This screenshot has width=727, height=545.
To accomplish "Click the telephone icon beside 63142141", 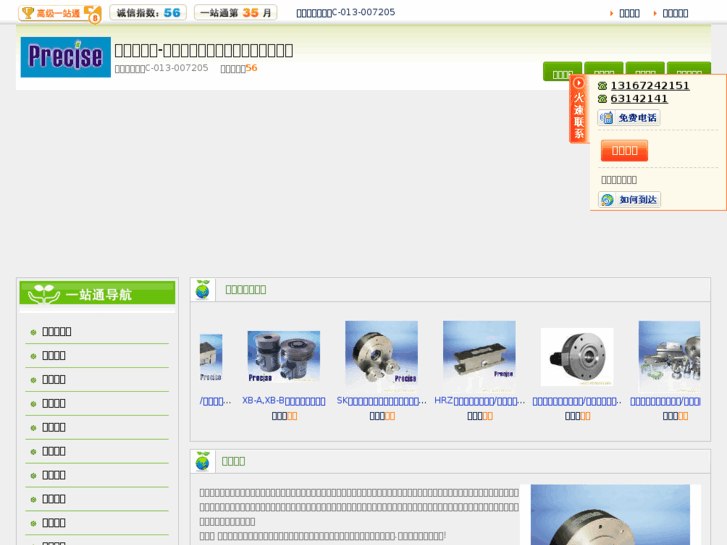I will (x=602, y=99).
